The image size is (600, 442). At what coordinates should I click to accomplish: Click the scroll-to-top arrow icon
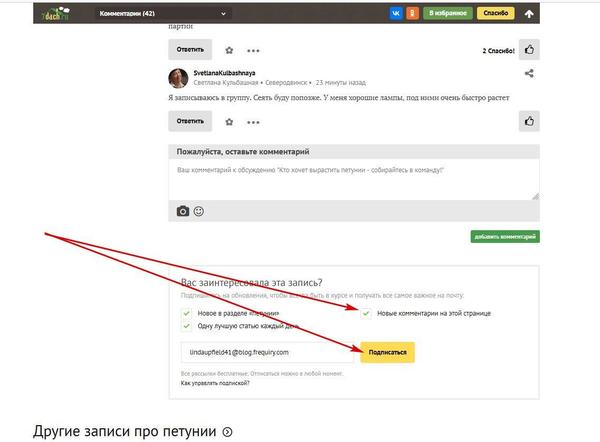coord(529,14)
